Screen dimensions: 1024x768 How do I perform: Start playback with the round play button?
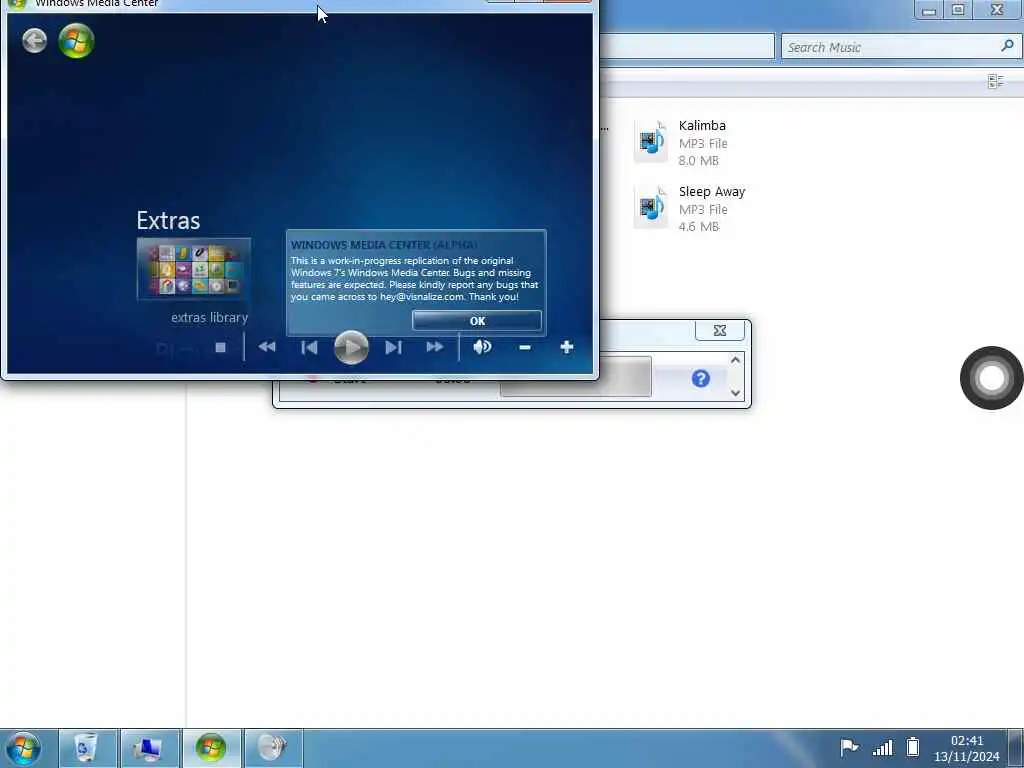coord(351,347)
